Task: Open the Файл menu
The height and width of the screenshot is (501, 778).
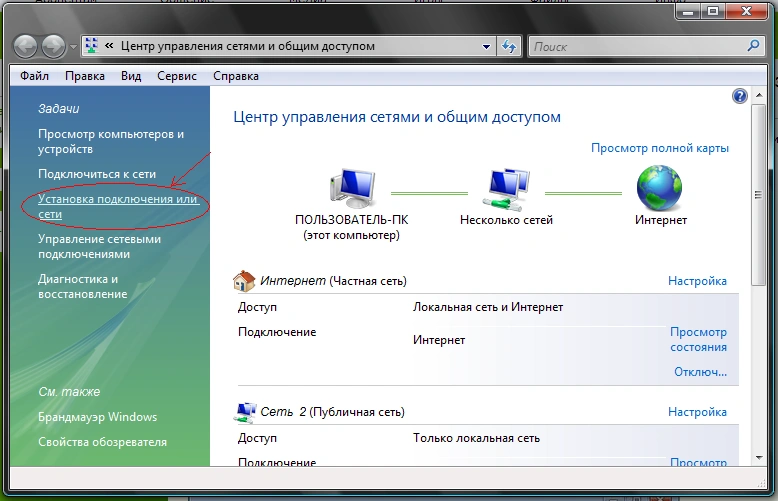Action: 34,76
